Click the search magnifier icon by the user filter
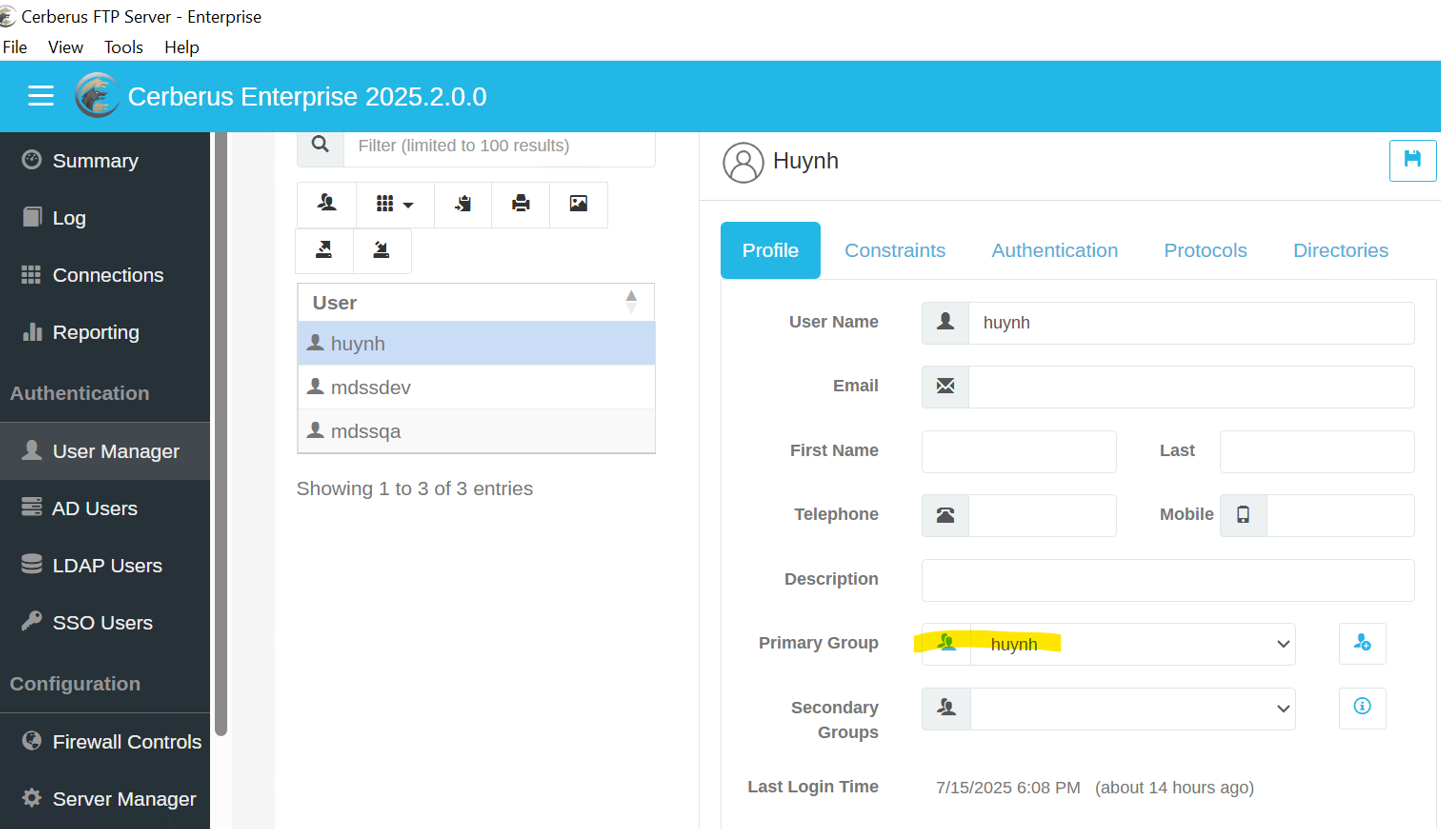 coord(321,145)
